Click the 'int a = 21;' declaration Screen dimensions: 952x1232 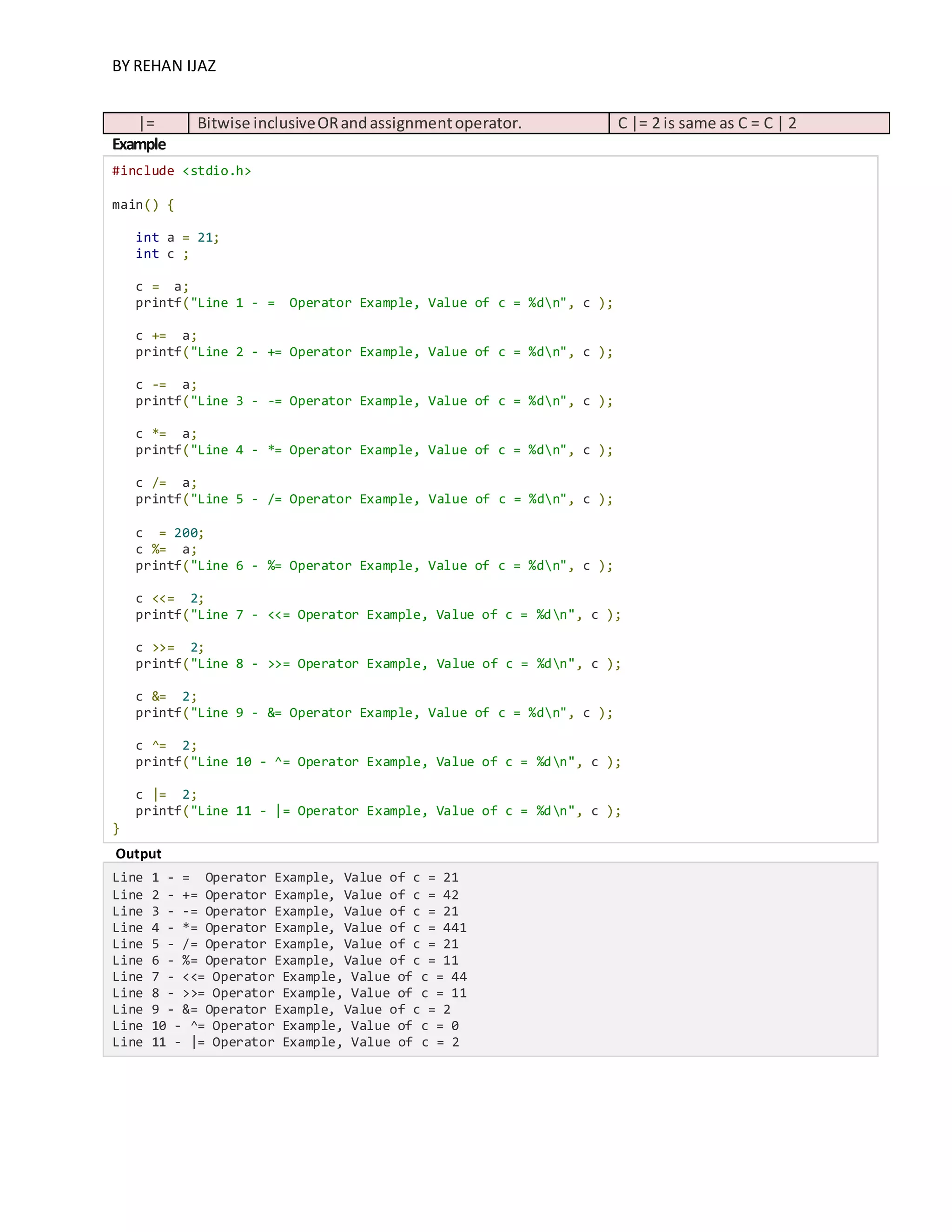point(177,238)
